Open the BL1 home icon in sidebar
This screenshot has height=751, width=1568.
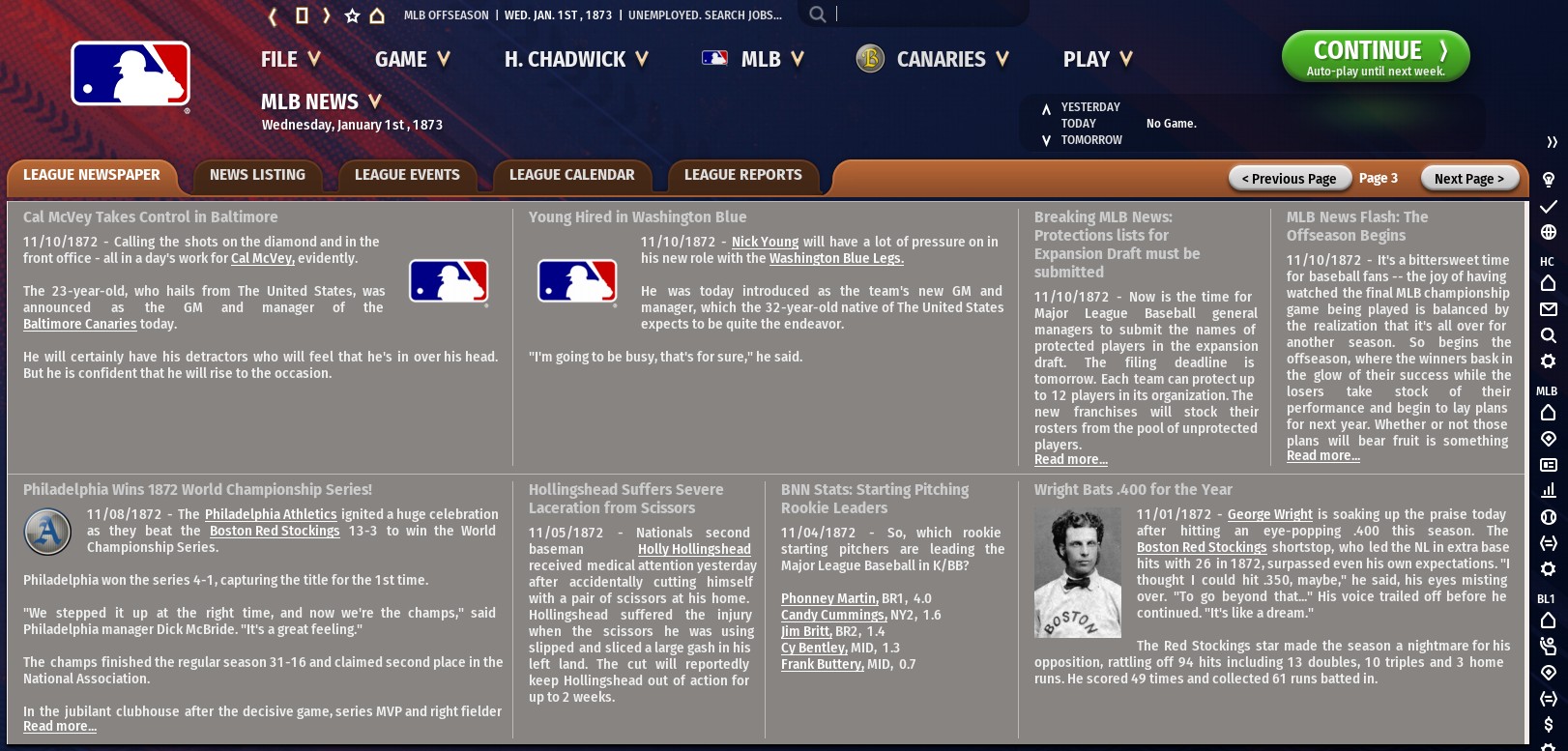(x=1548, y=621)
